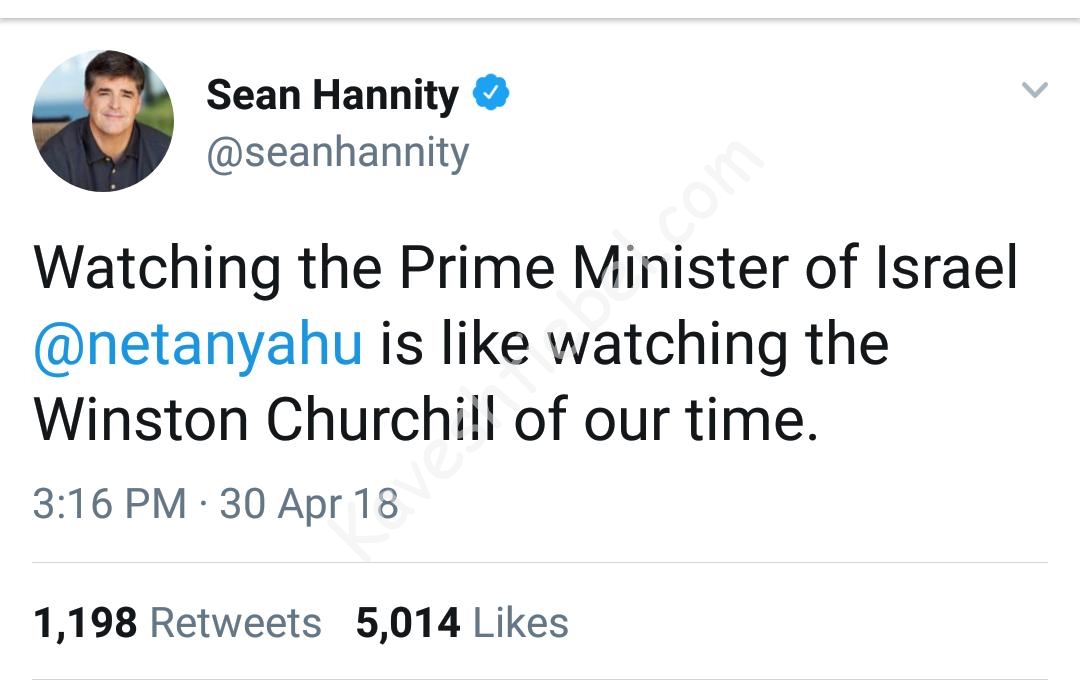Expand the tweet options chevron
Viewport: 1080px width, 700px height.
click(x=1035, y=90)
